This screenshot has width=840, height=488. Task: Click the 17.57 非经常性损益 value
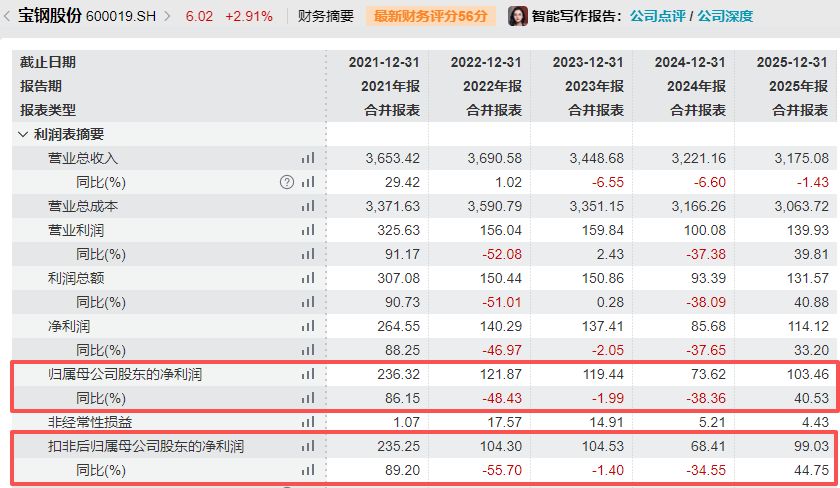click(505, 422)
